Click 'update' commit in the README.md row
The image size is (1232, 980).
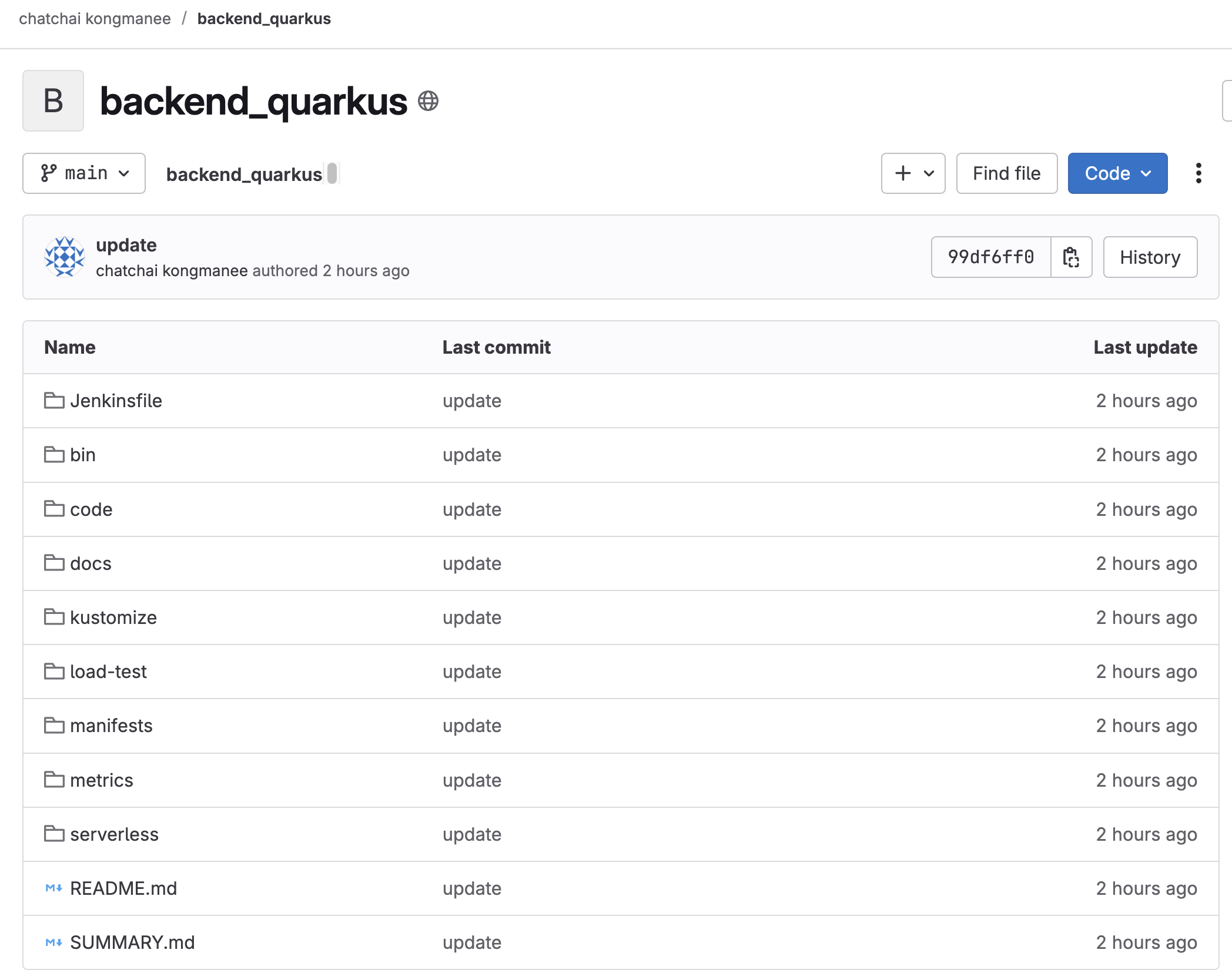pos(472,888)
